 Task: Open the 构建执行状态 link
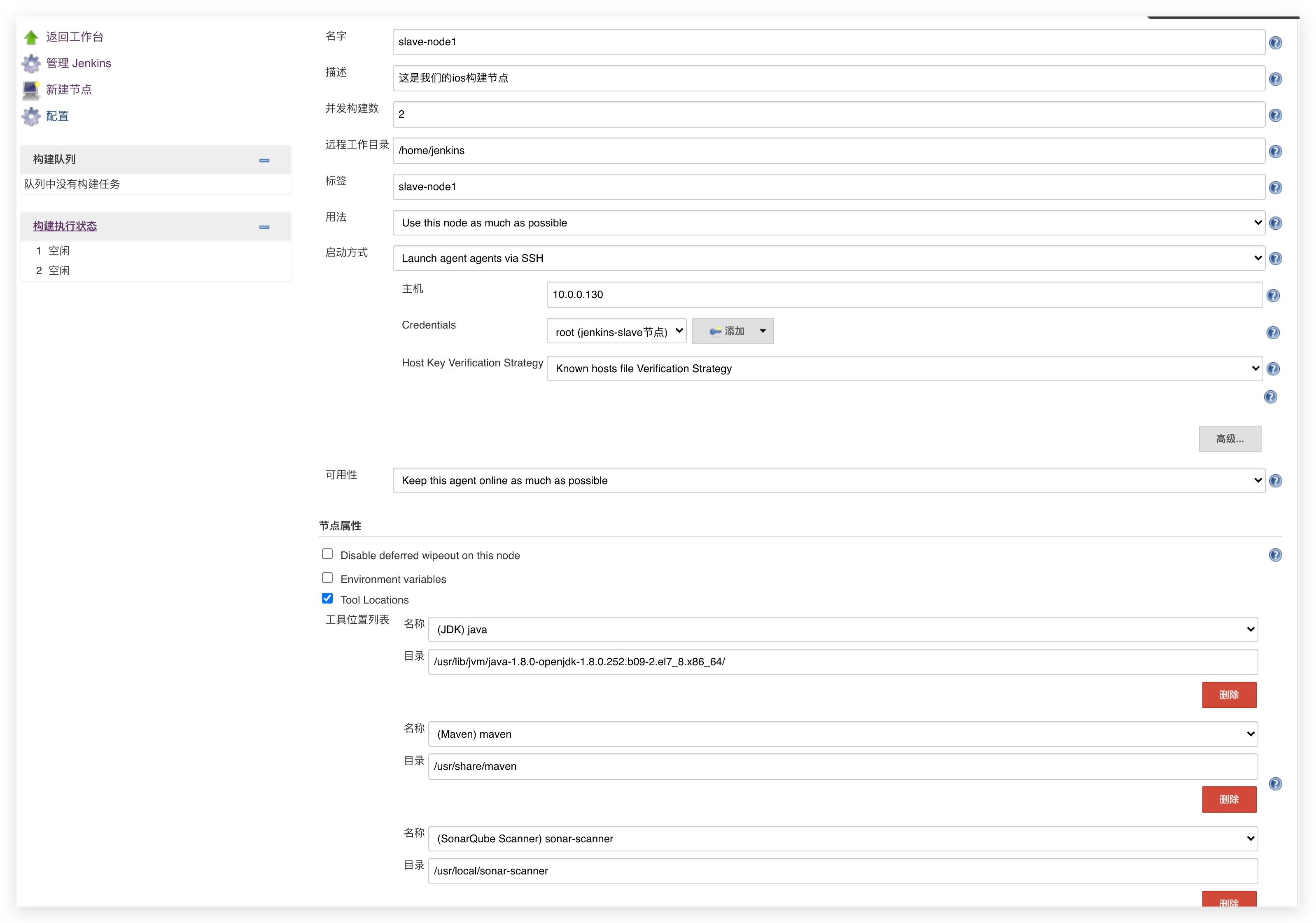point(65,226)
